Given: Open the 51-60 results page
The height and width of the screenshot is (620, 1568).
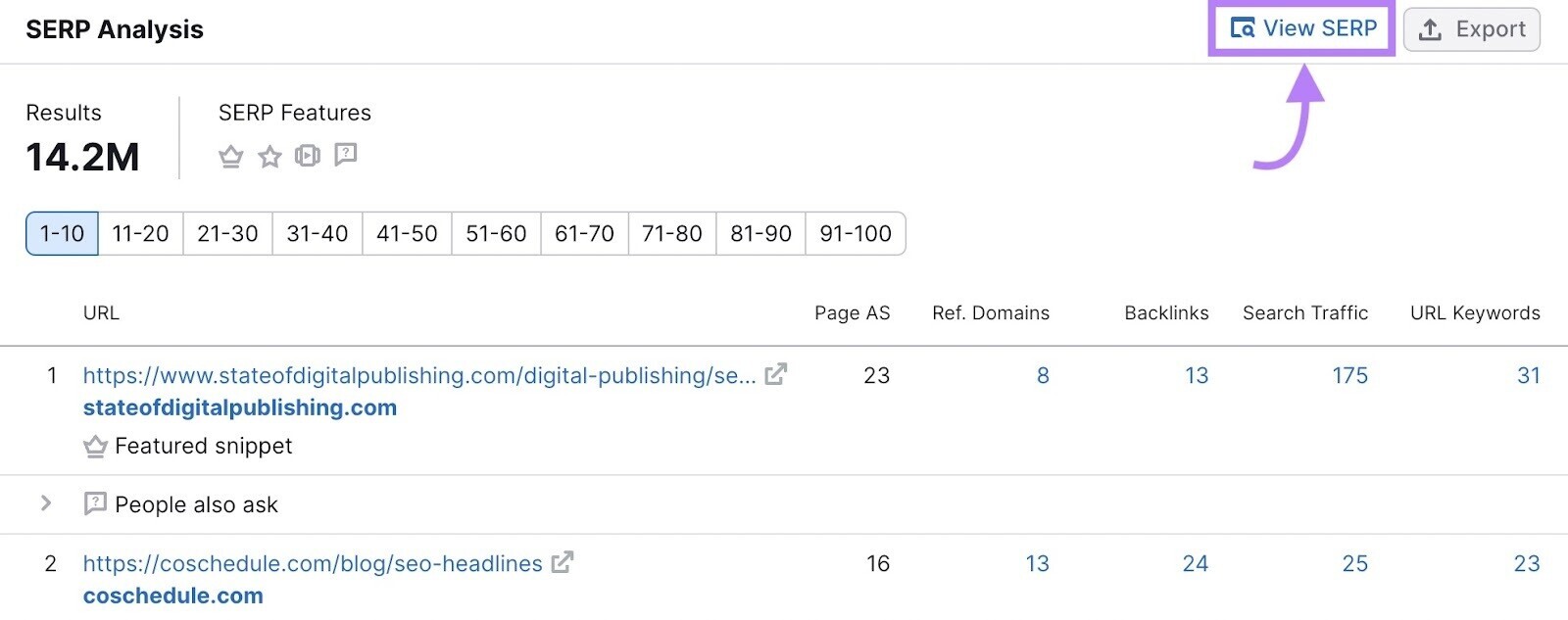Looking at the screenshot, I should point(495,233).
